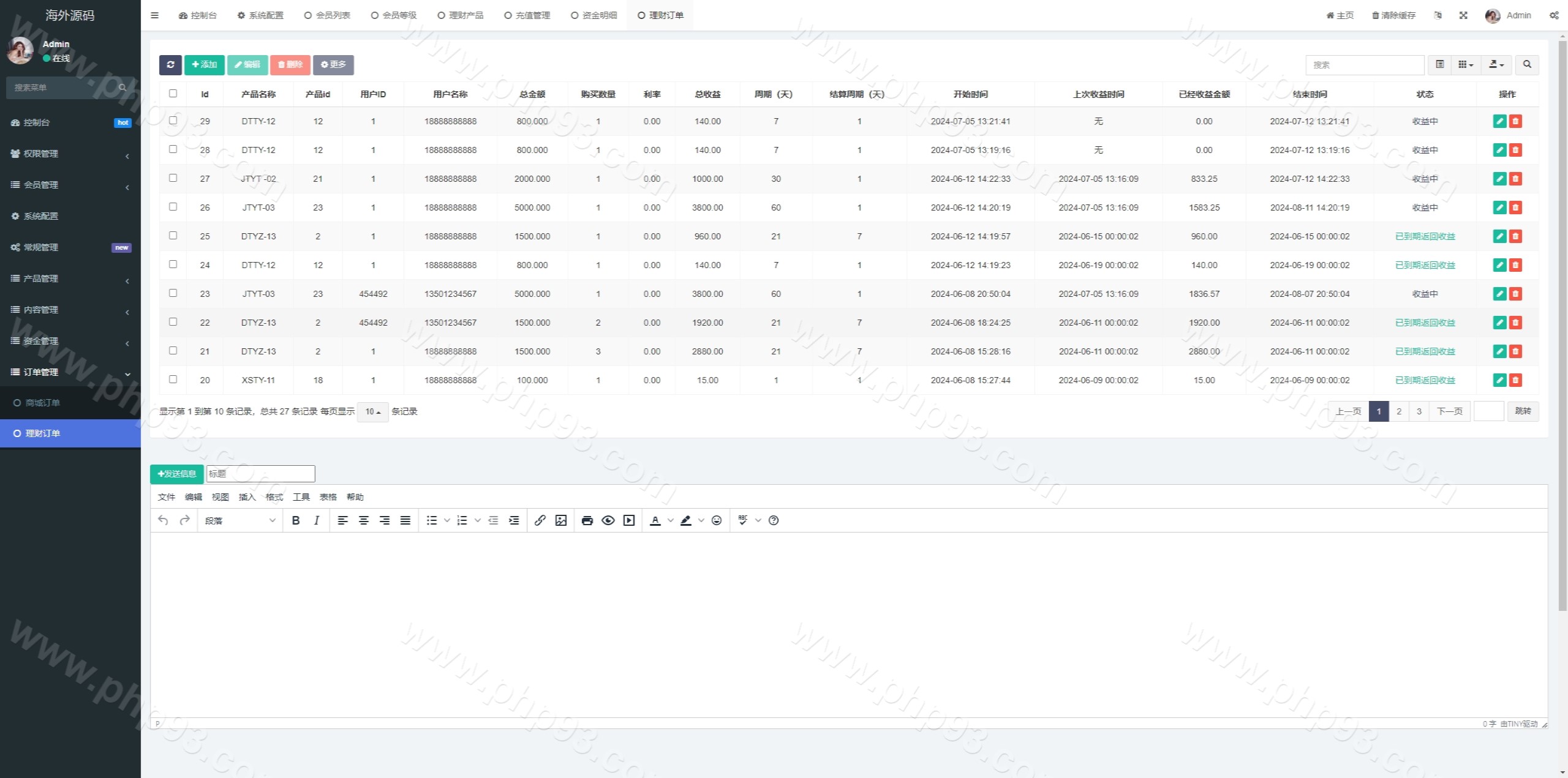Click the fullscreen icon in top bar
The image size is (1568, 778).
[x=1463, y=15]
